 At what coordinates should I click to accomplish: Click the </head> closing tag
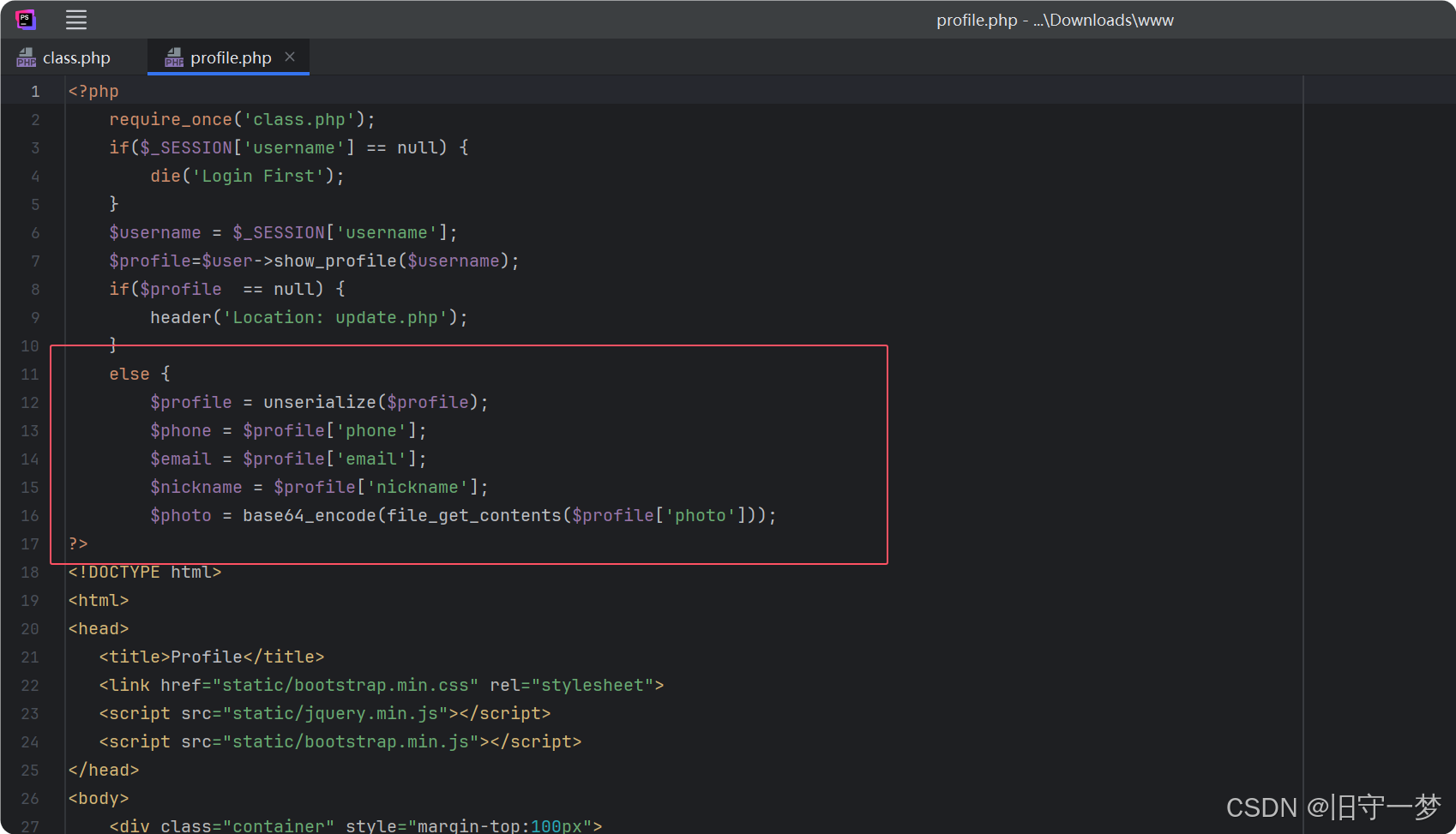[104, 771]
